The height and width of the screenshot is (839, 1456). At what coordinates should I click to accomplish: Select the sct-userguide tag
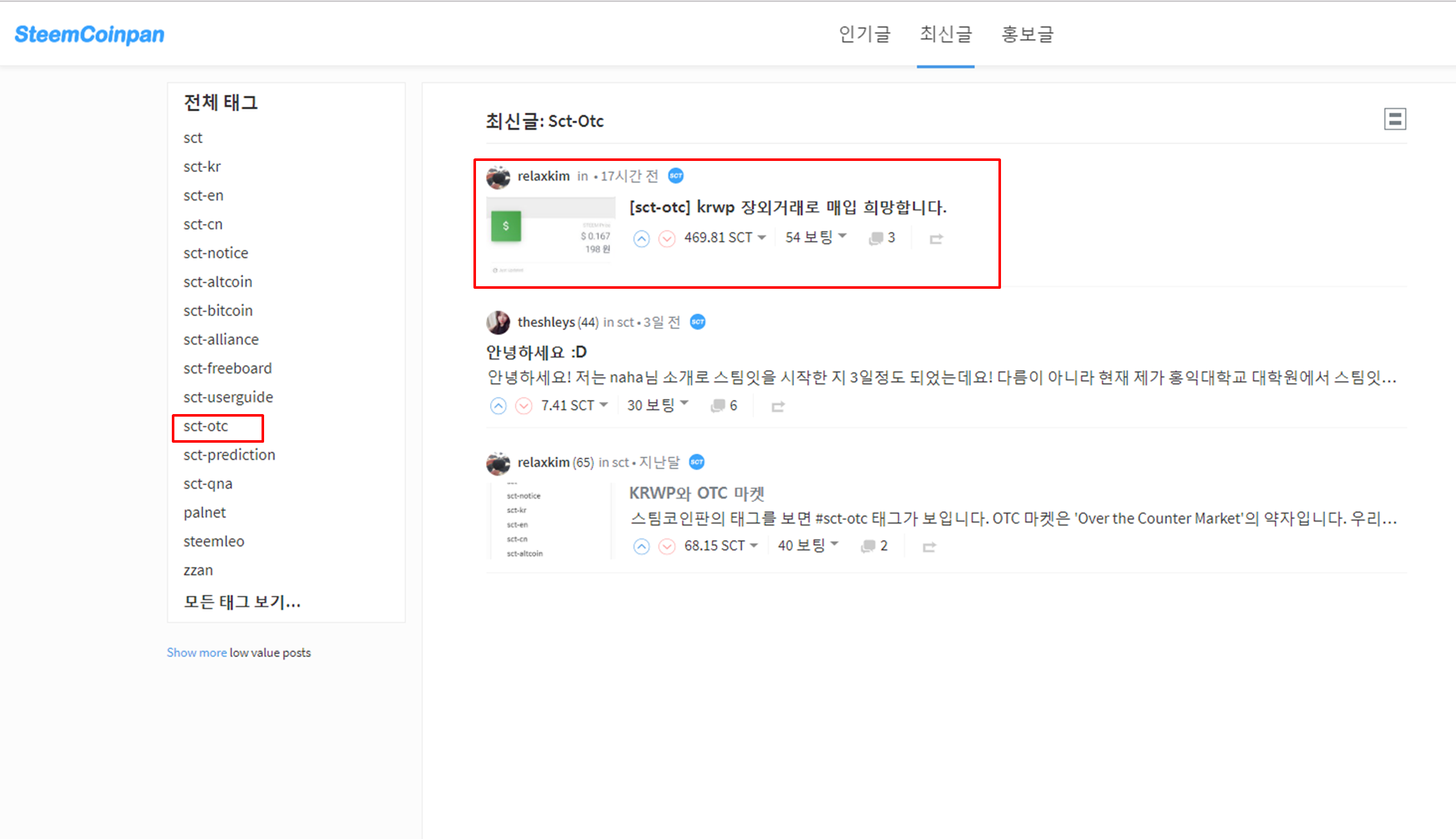tap(228, 397)
